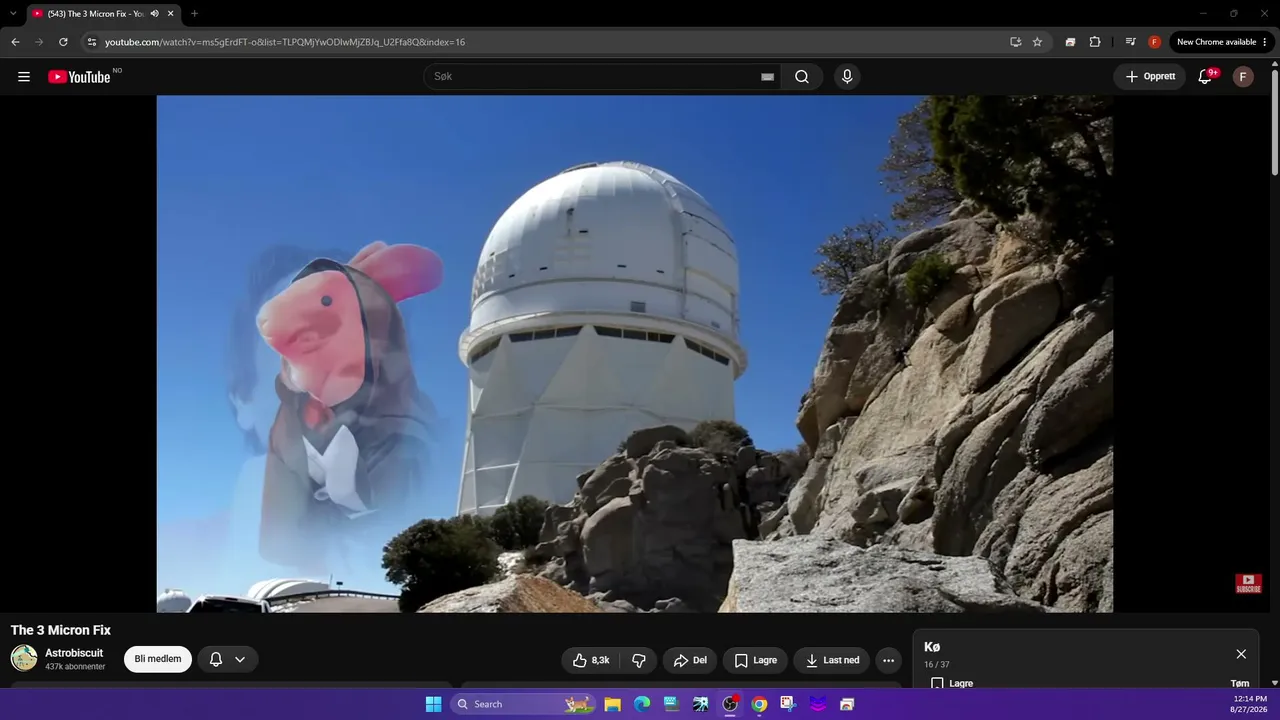
Task: Start voice search with microphone
Action: point(847,77)
